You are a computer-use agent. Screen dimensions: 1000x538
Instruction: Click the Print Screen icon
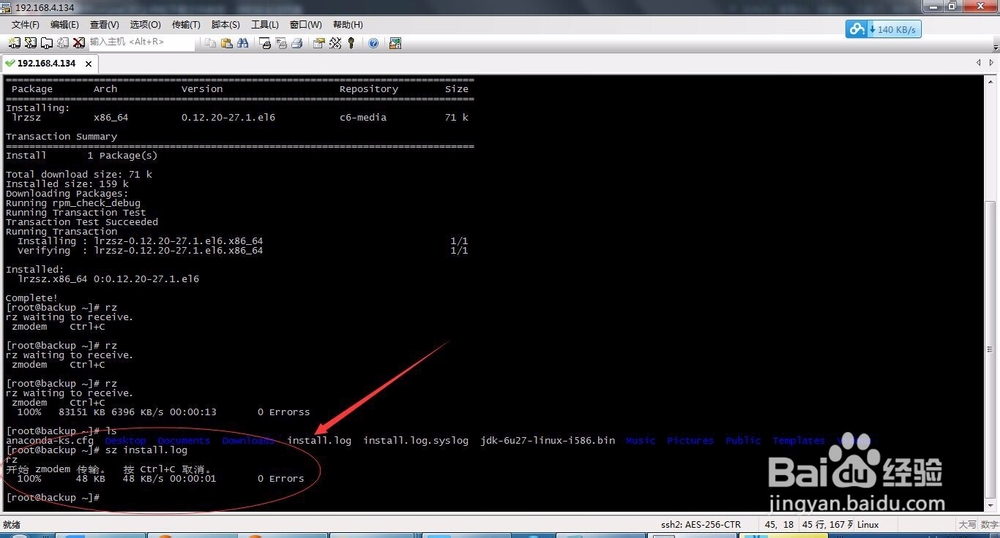(265, 43)
